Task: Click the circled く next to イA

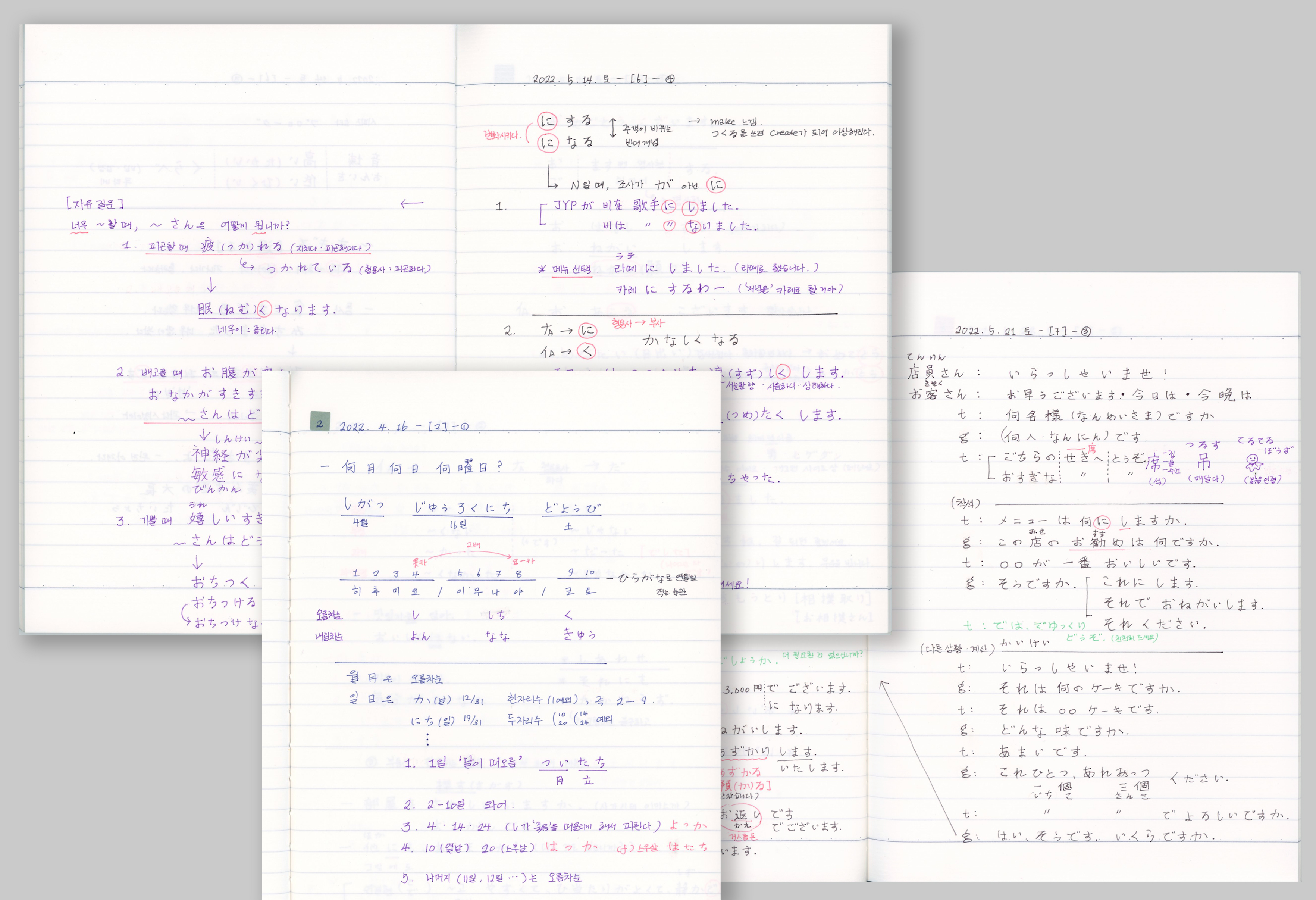Action: (x=587, y=351)
